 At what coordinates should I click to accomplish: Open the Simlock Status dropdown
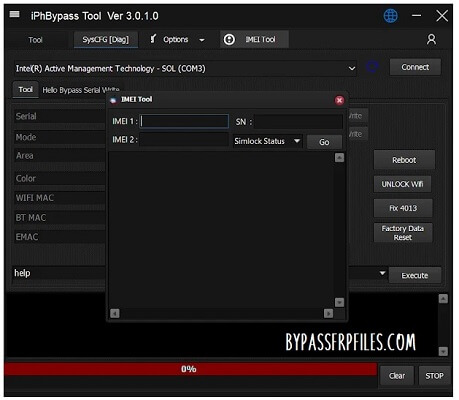[x=268, y=141]
